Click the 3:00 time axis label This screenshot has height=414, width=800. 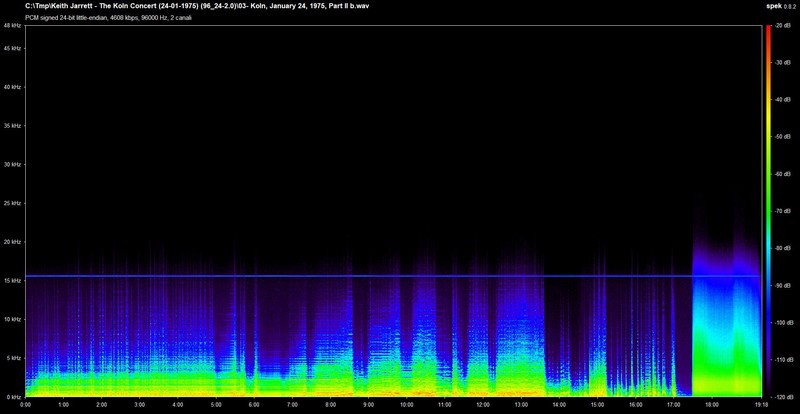click(x=140, y=404)
